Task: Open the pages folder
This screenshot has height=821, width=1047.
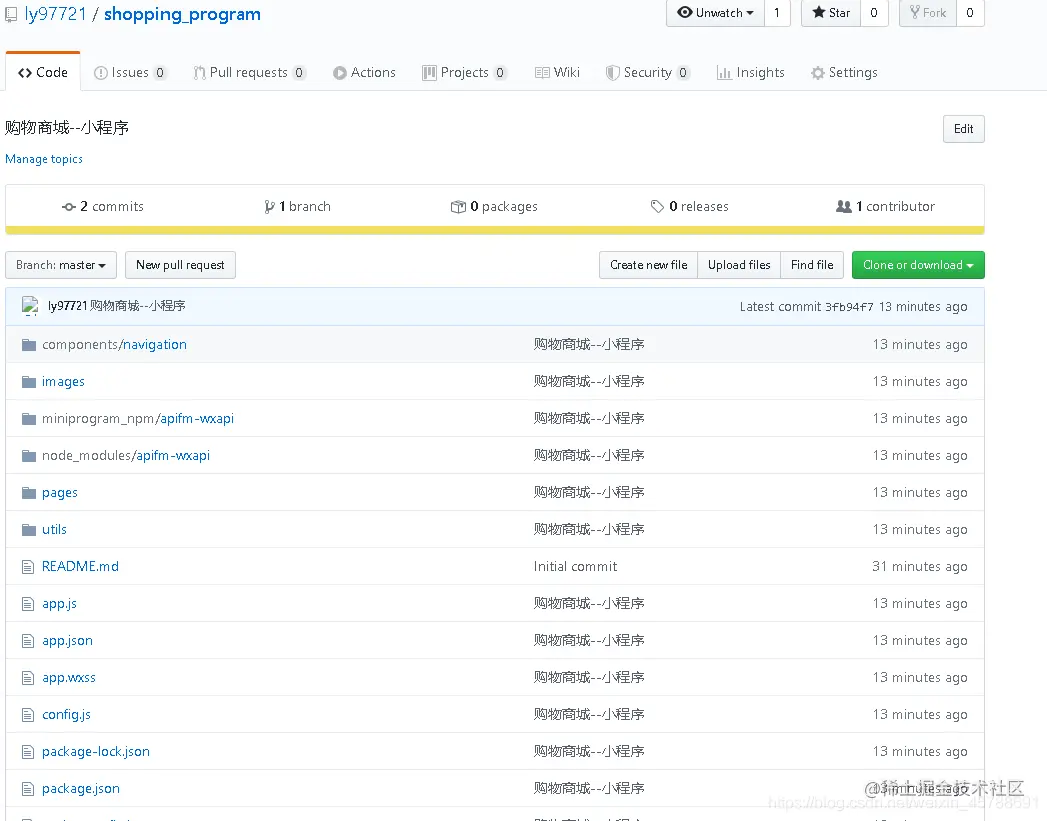Action: pyautogui.click(x=59, y=493)
